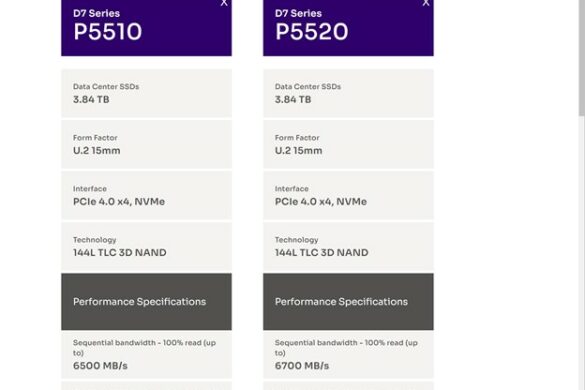Select P5520 sequential read 6700 MB/s cell
The height and width of the screenshot is (390, 585).
click(348, 355)
